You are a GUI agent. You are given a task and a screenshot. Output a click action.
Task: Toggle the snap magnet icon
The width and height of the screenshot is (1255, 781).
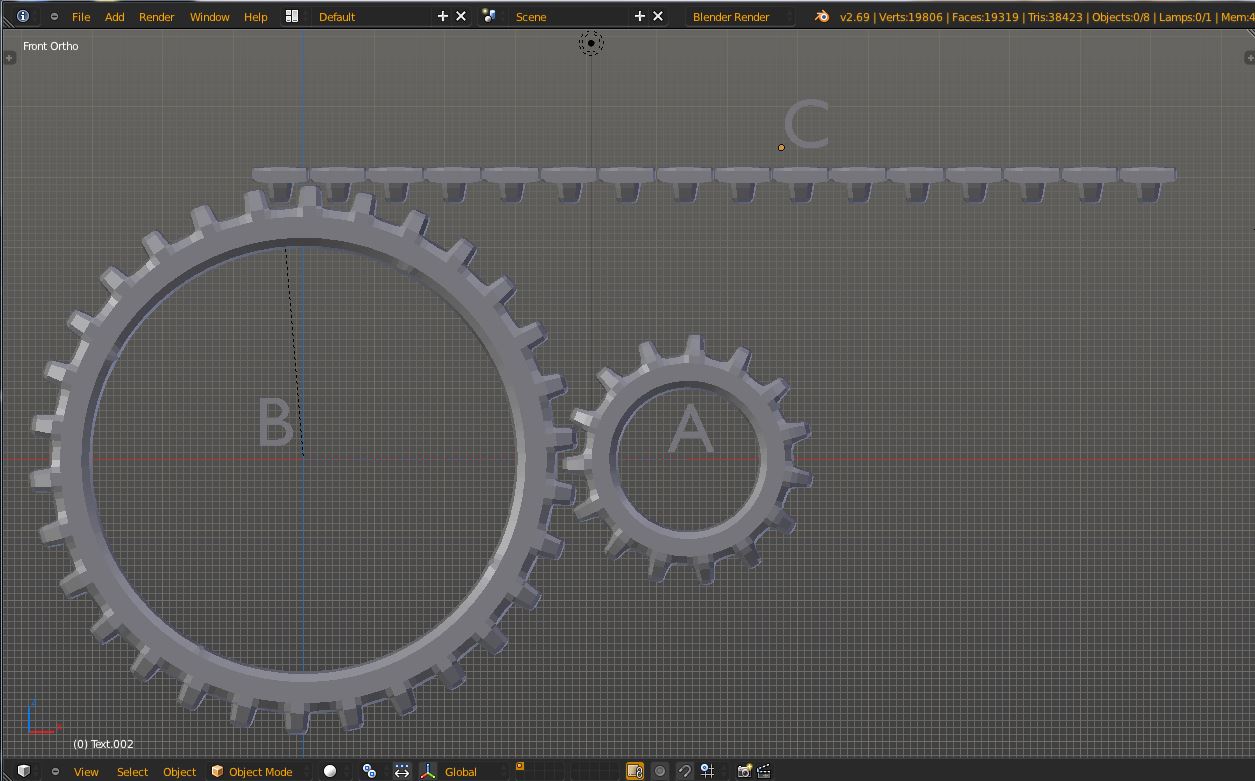click(x=684, y=771)
